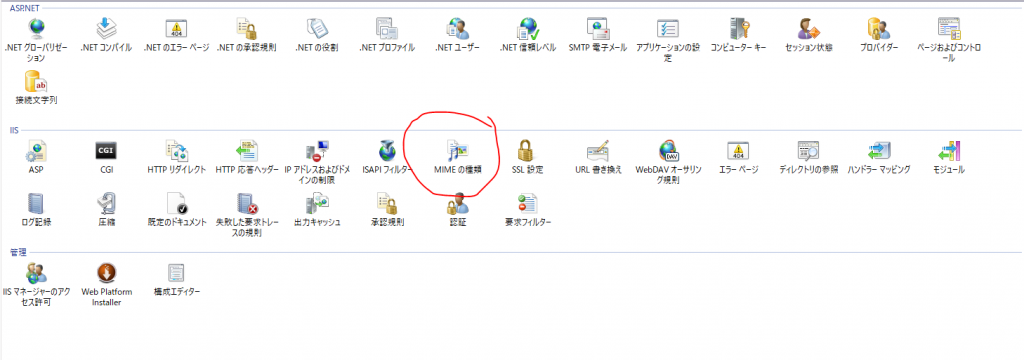Open HTTP リダイレクト icon
The width and height of the screenshot is (1024, 360).
(x=176, y=150)
